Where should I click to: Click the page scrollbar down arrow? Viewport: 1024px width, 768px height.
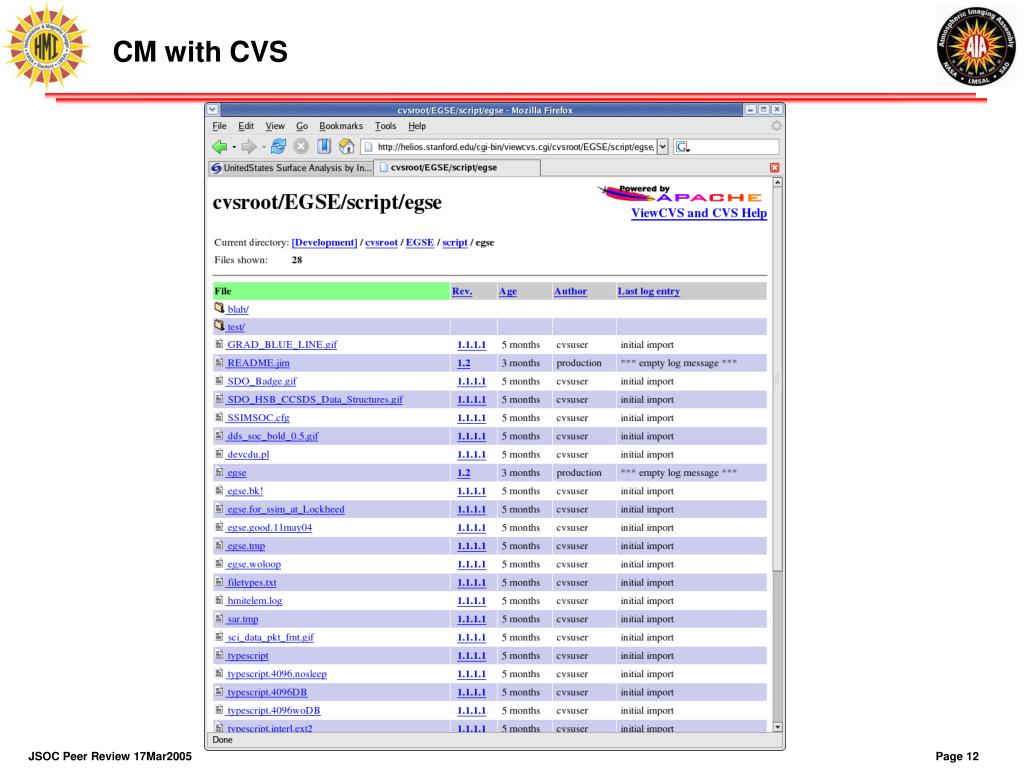pyautogui.click(x=777, y=726)
